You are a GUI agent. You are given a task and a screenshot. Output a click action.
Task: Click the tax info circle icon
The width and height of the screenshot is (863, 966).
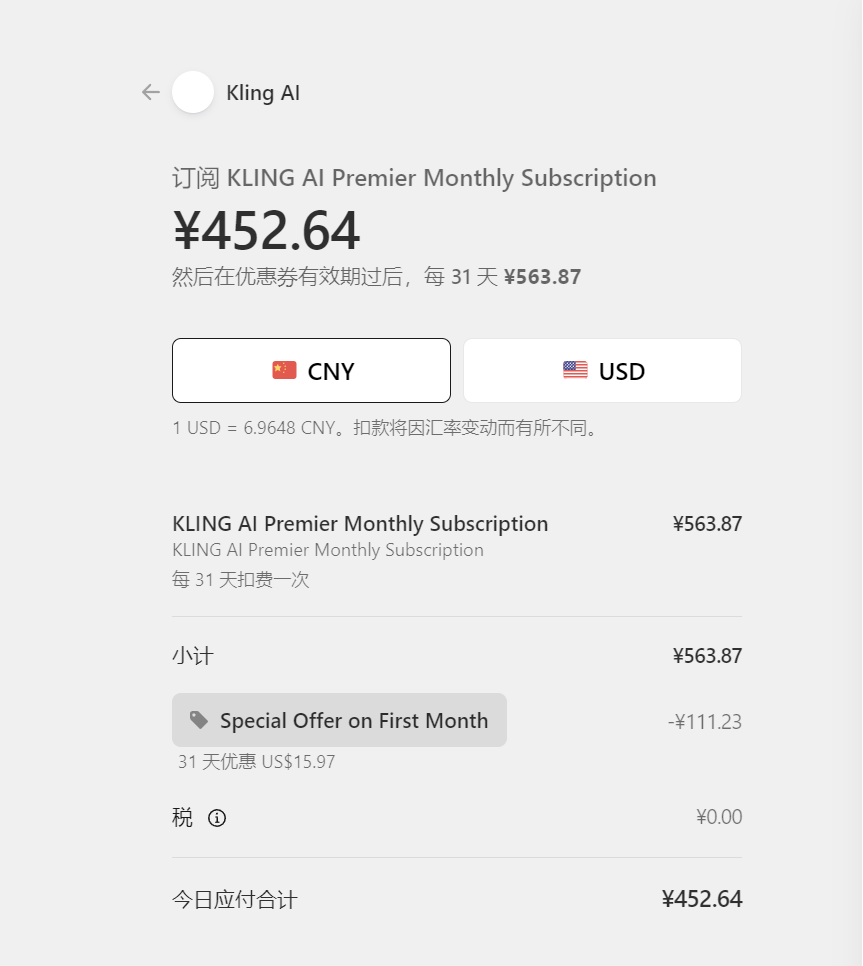(217, 818)
